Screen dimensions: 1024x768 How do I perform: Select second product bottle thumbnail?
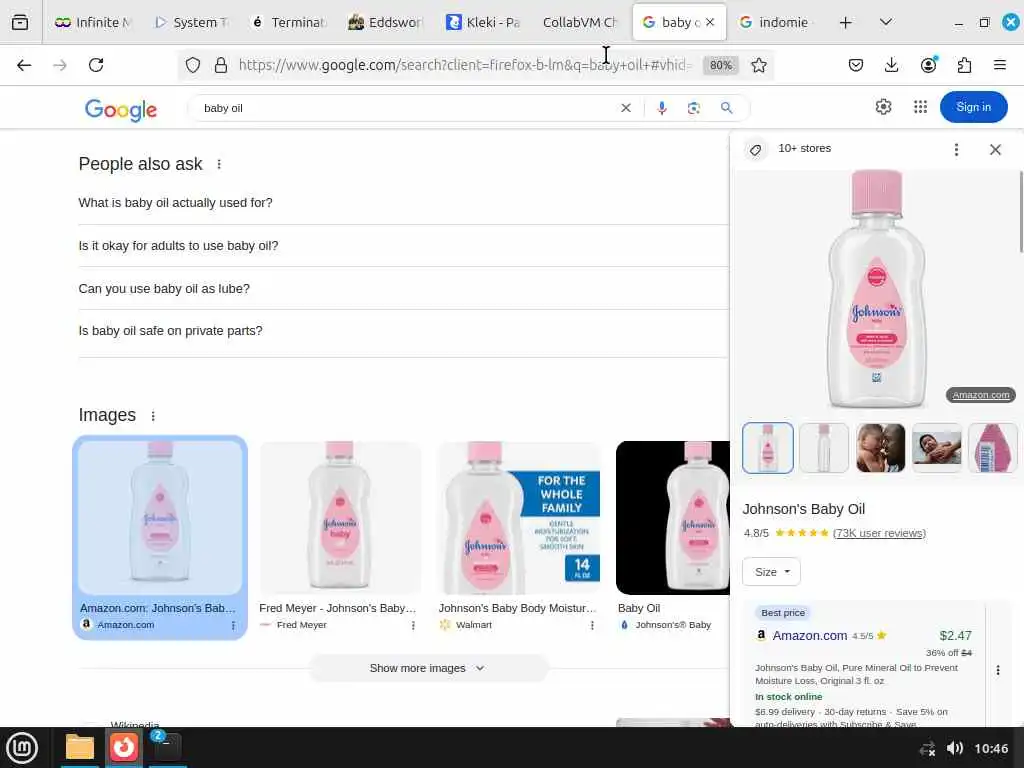[824, 448]
